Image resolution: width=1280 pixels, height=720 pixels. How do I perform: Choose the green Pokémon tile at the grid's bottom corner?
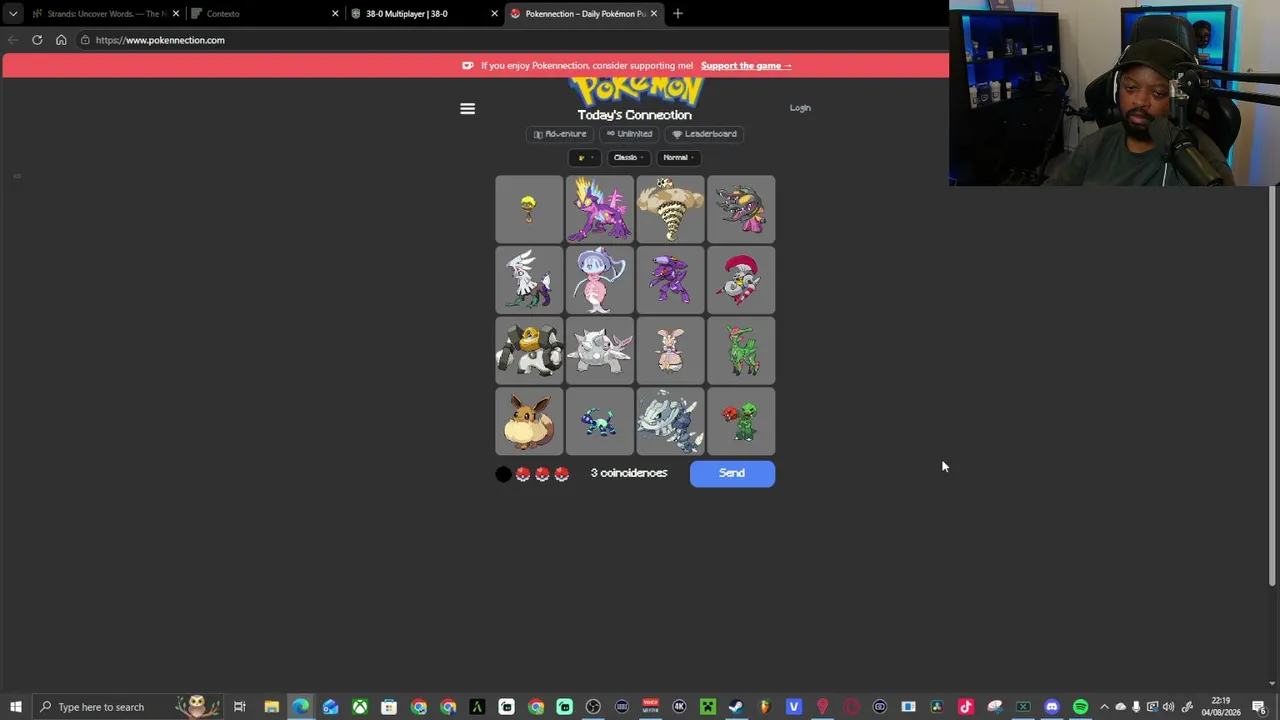point(741,421)
